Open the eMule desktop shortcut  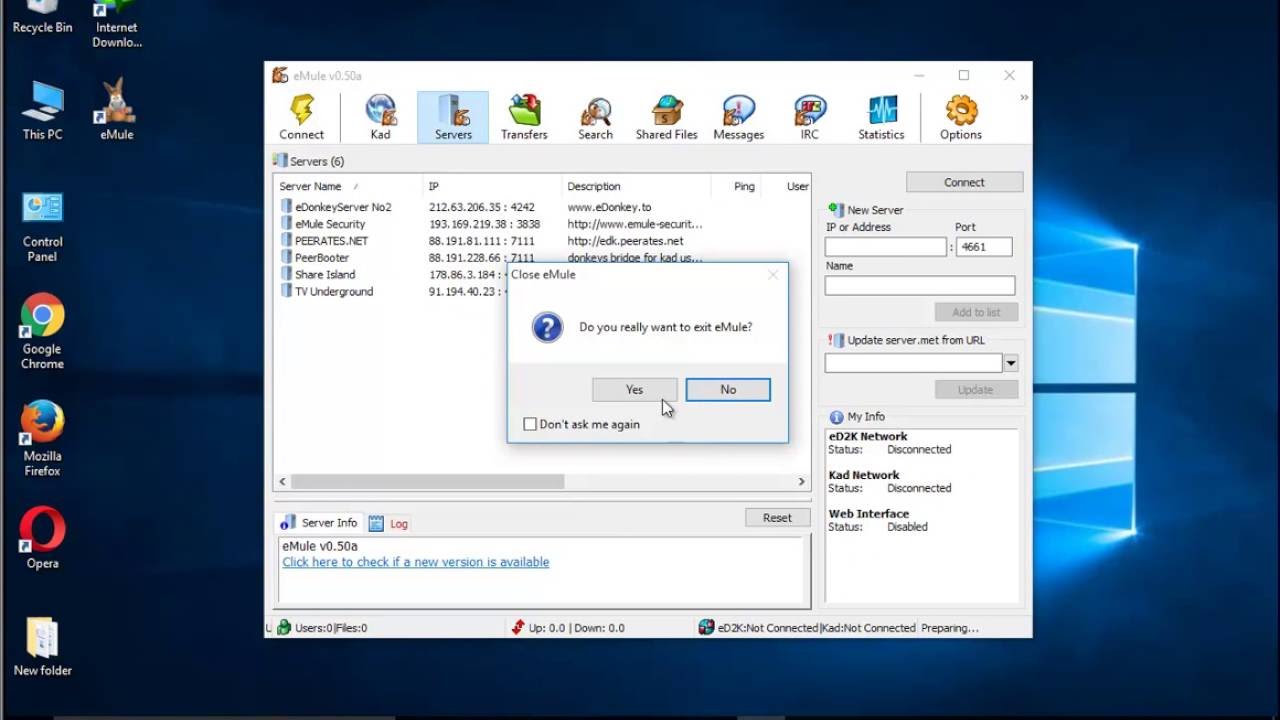(x=117, y=110)
